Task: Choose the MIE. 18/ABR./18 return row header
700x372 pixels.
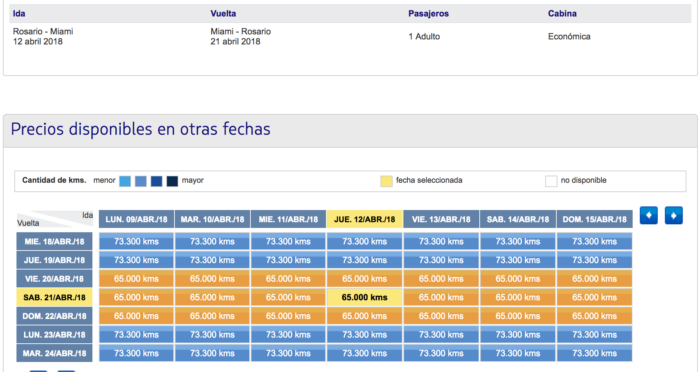Action: click(54, 242)
